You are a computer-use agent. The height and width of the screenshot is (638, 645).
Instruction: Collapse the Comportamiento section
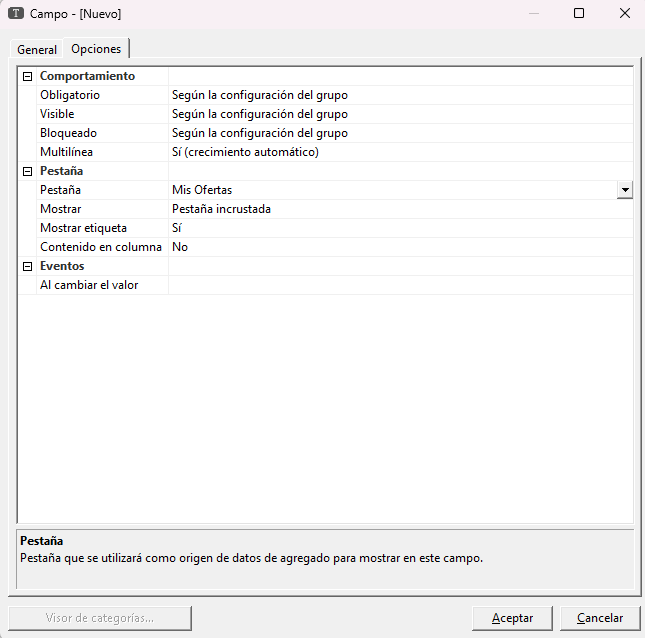[x=28, y=76]
